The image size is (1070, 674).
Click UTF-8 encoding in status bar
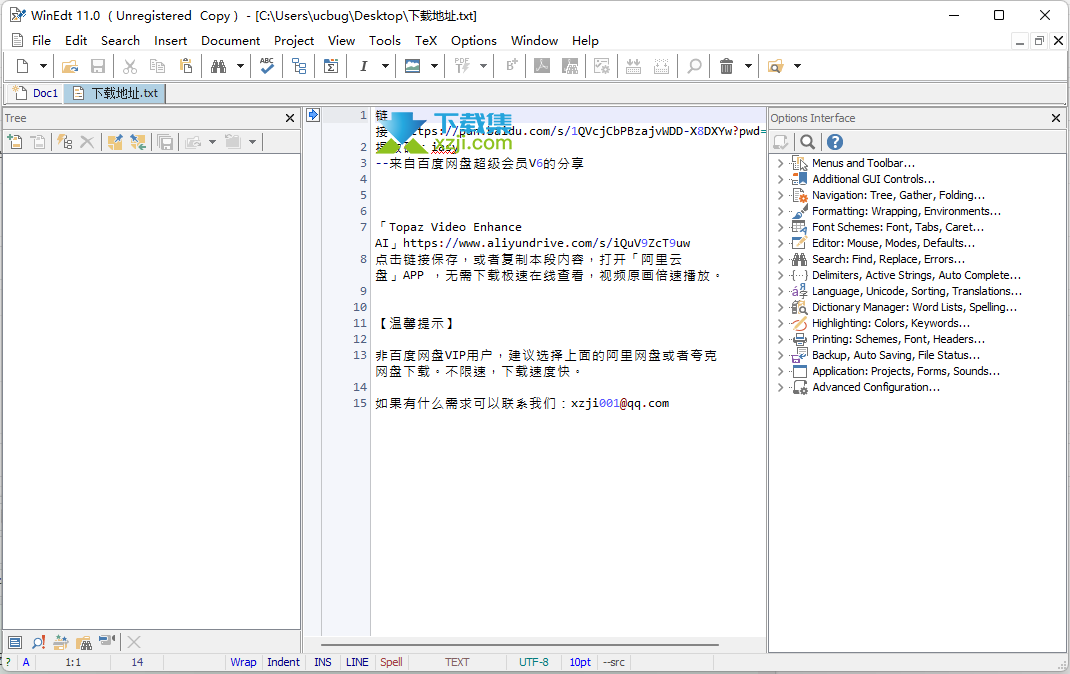[534, 662]
